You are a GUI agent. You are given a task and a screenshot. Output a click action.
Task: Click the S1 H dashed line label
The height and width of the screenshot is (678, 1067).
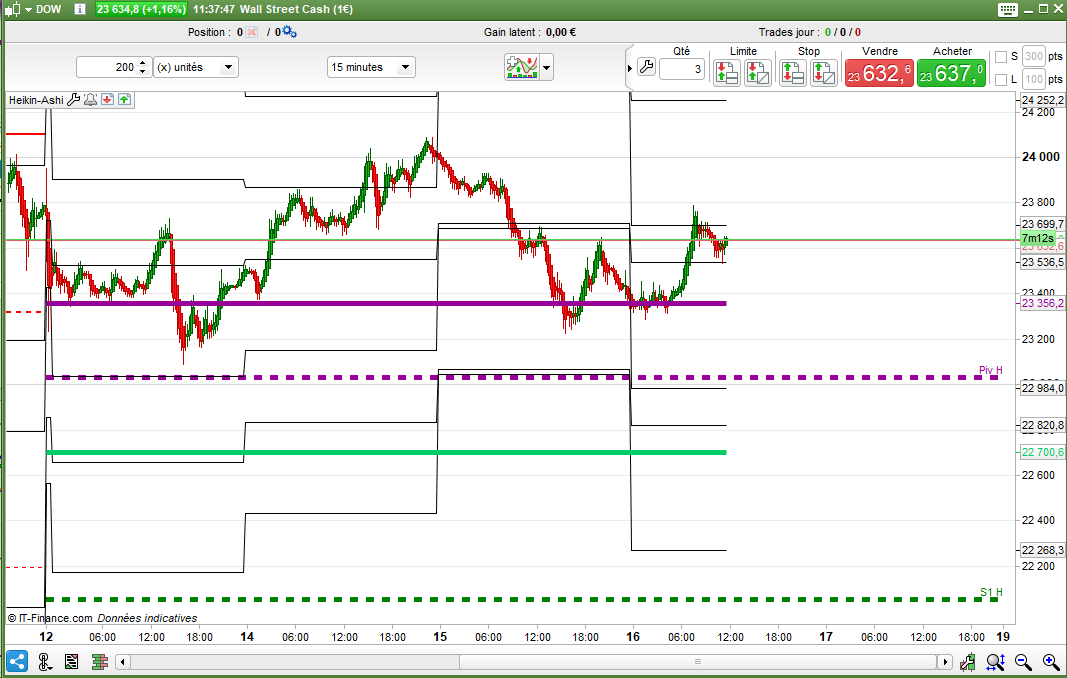point(991,592)
